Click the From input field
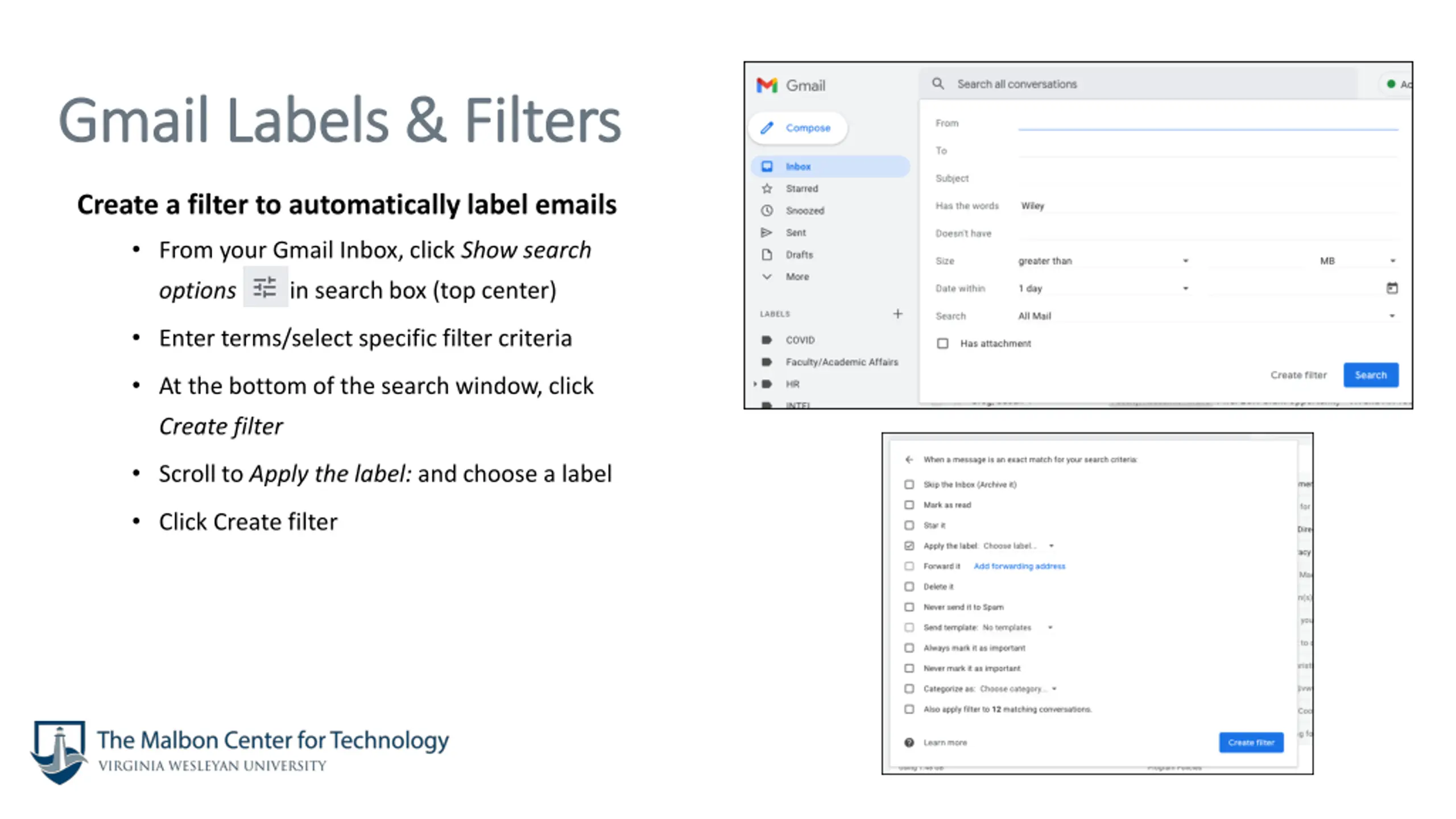 coord(1207,123)
